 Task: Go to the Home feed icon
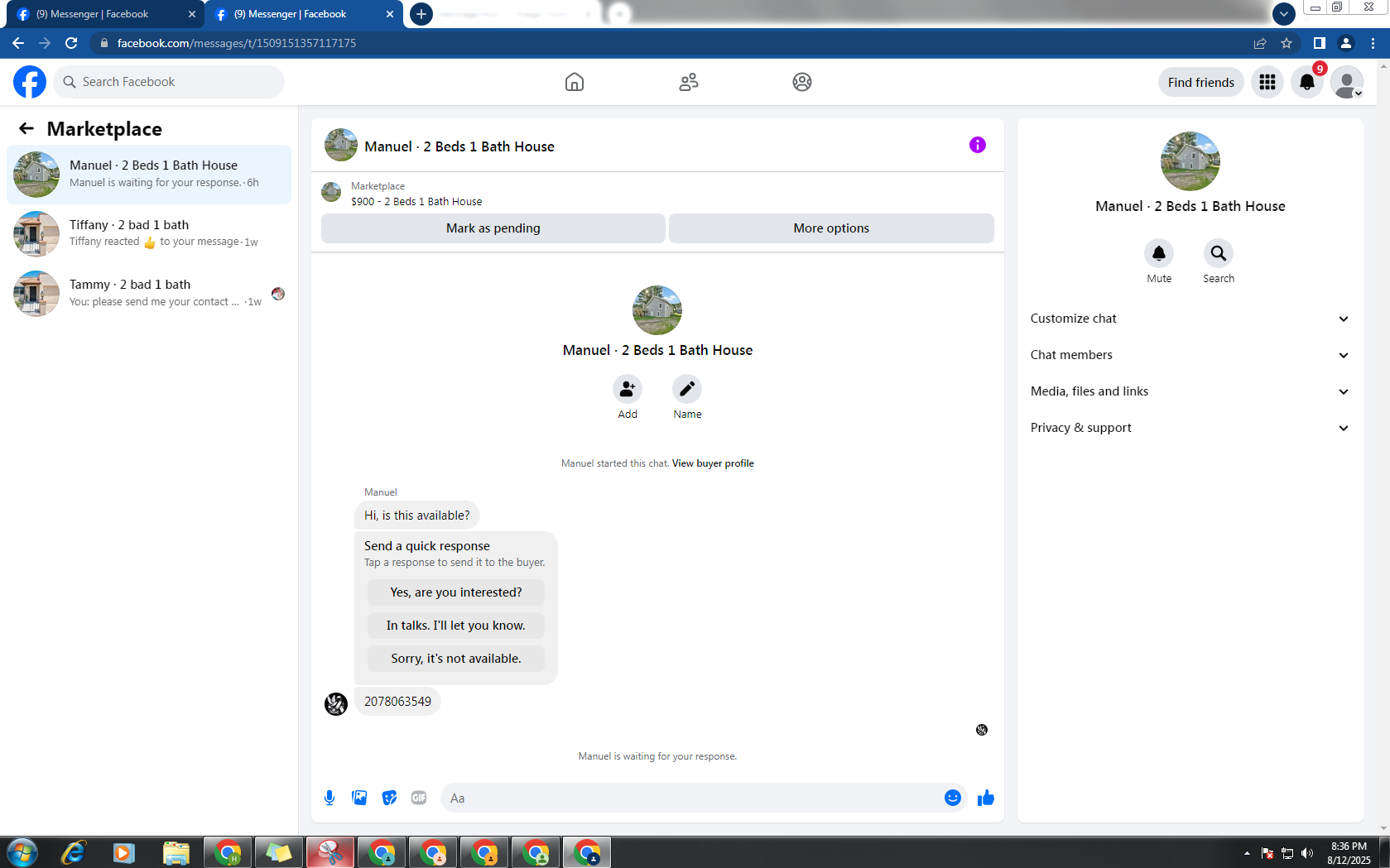[575, 82]
